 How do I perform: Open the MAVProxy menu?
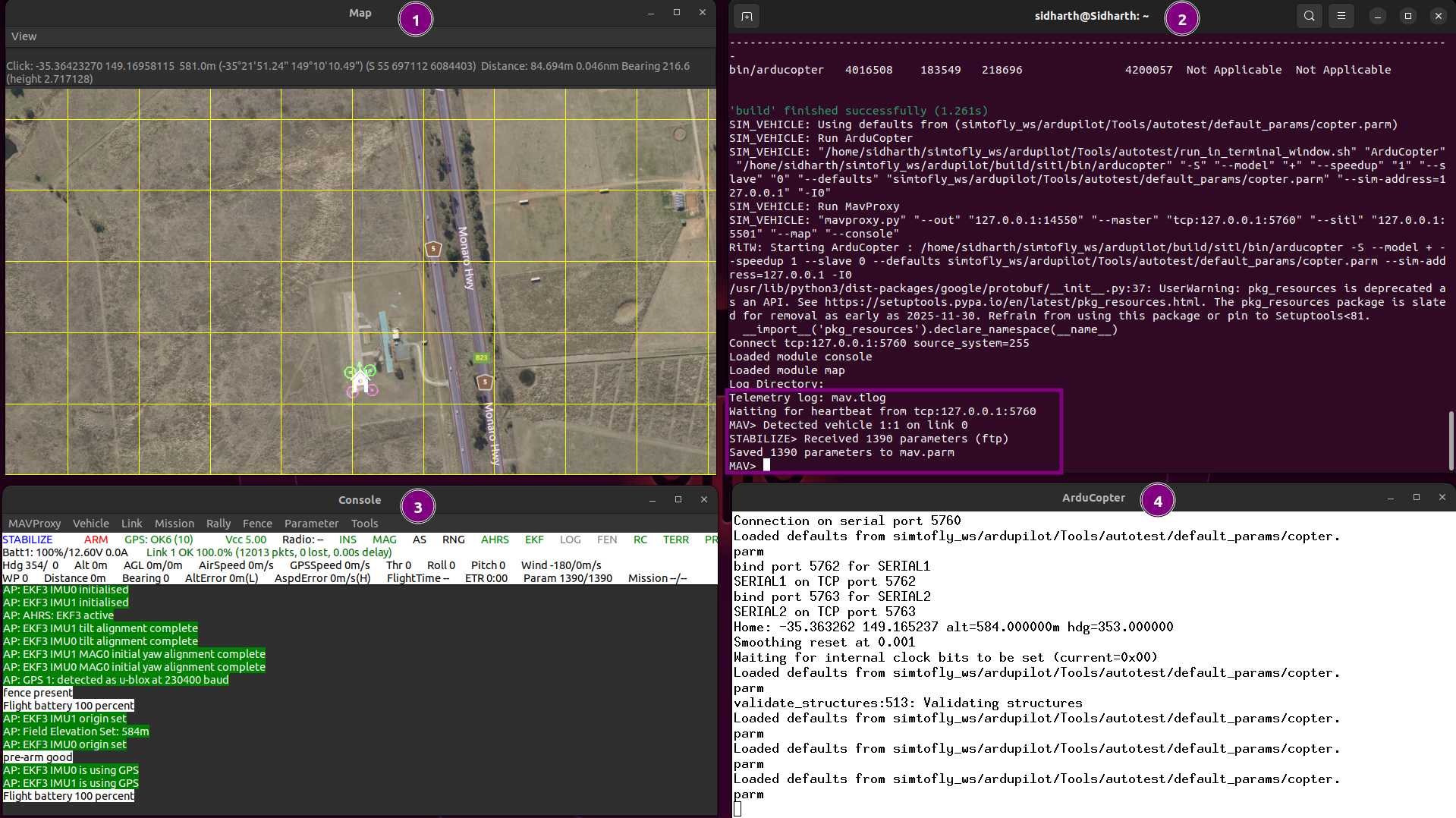pos(34,523)
